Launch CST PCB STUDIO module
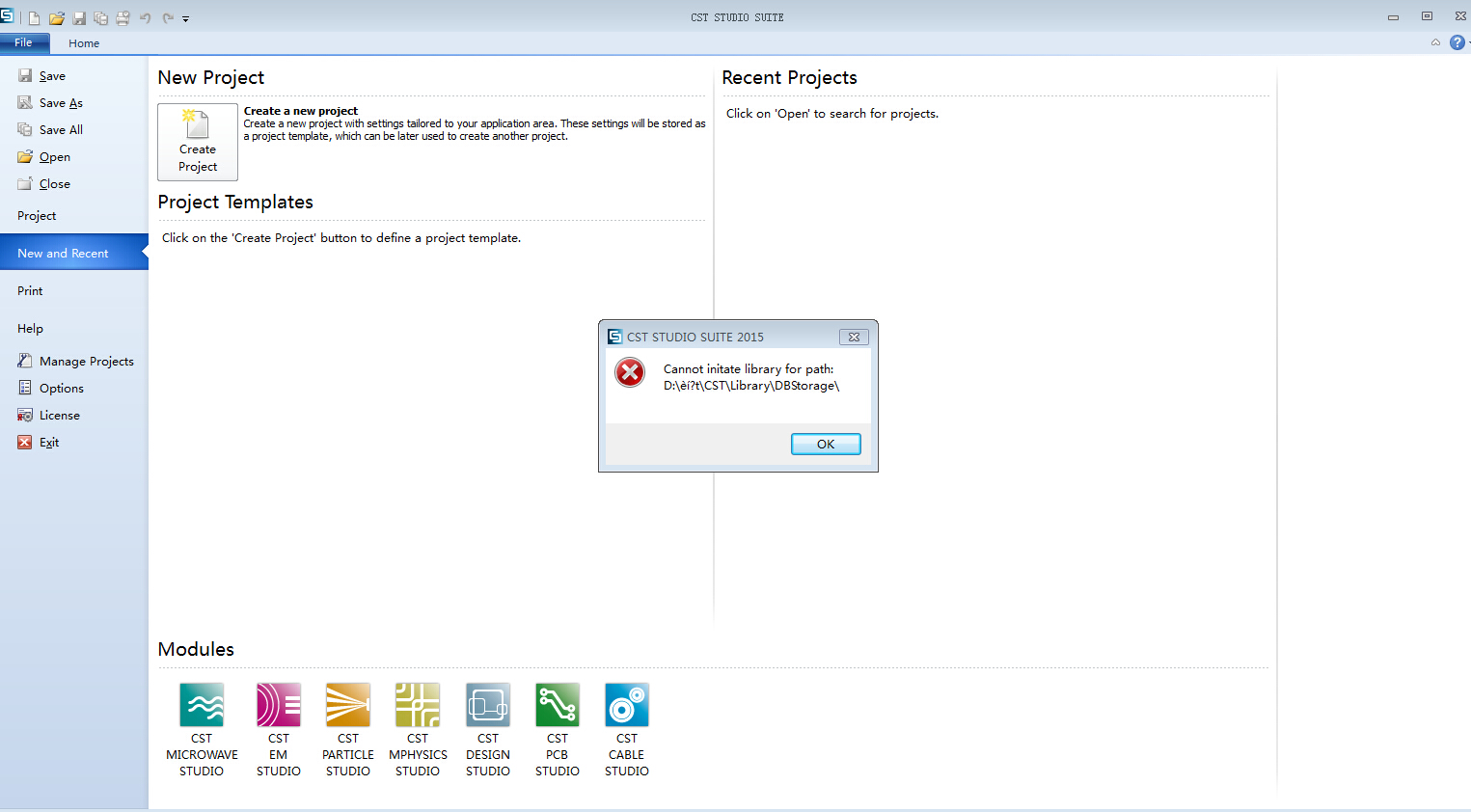The width and height of the screenshot is (1471, 812). tap(558, 730)
